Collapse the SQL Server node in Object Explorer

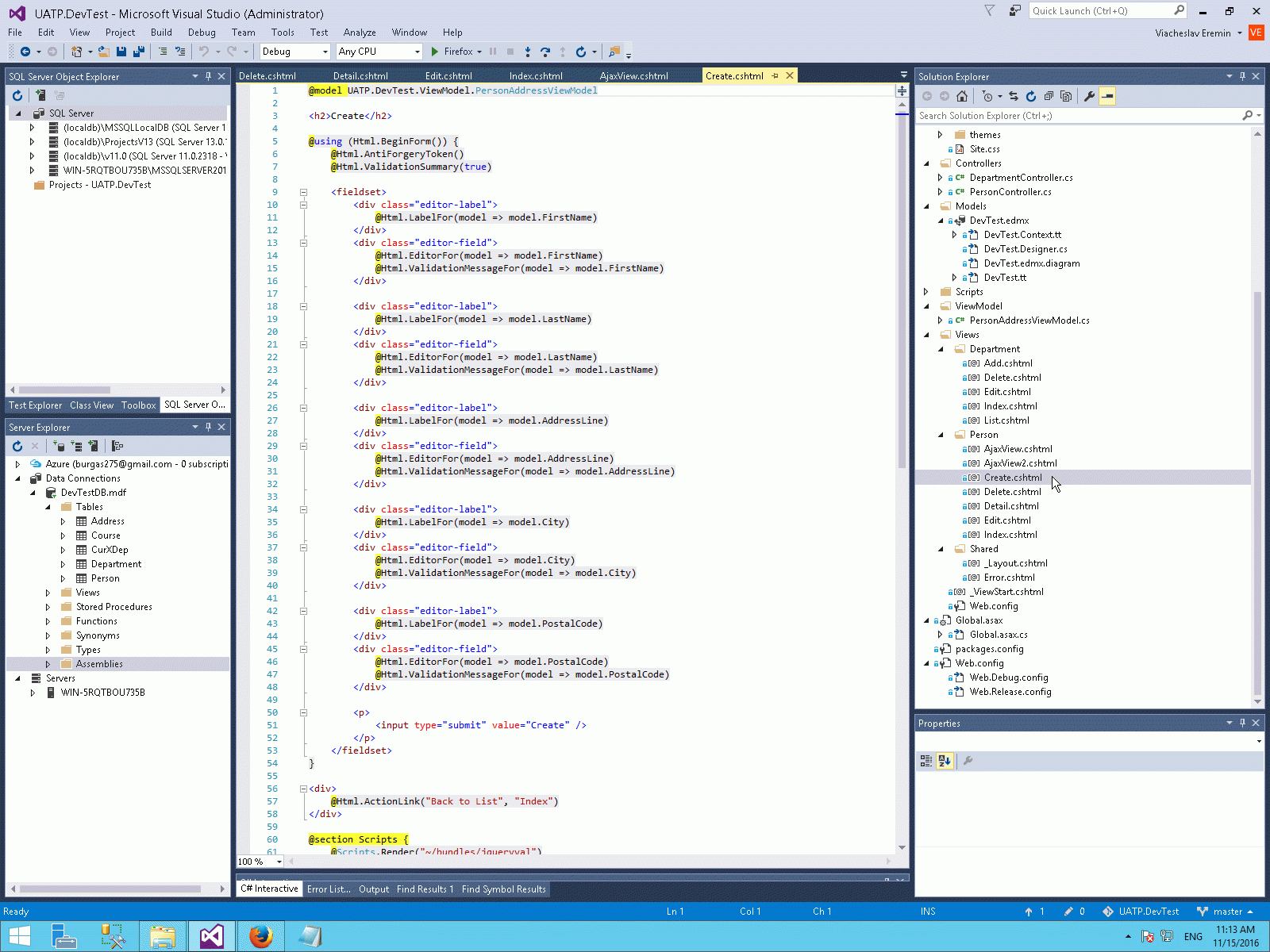(x=18, y=113)
